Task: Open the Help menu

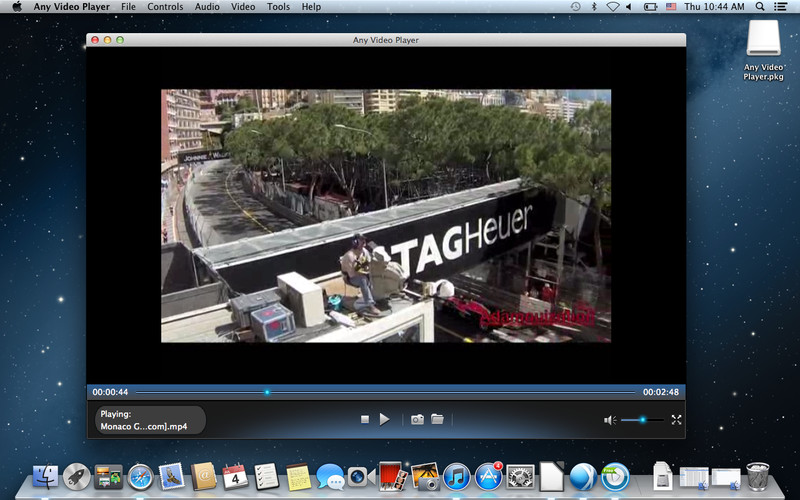Action: [311, 7]
